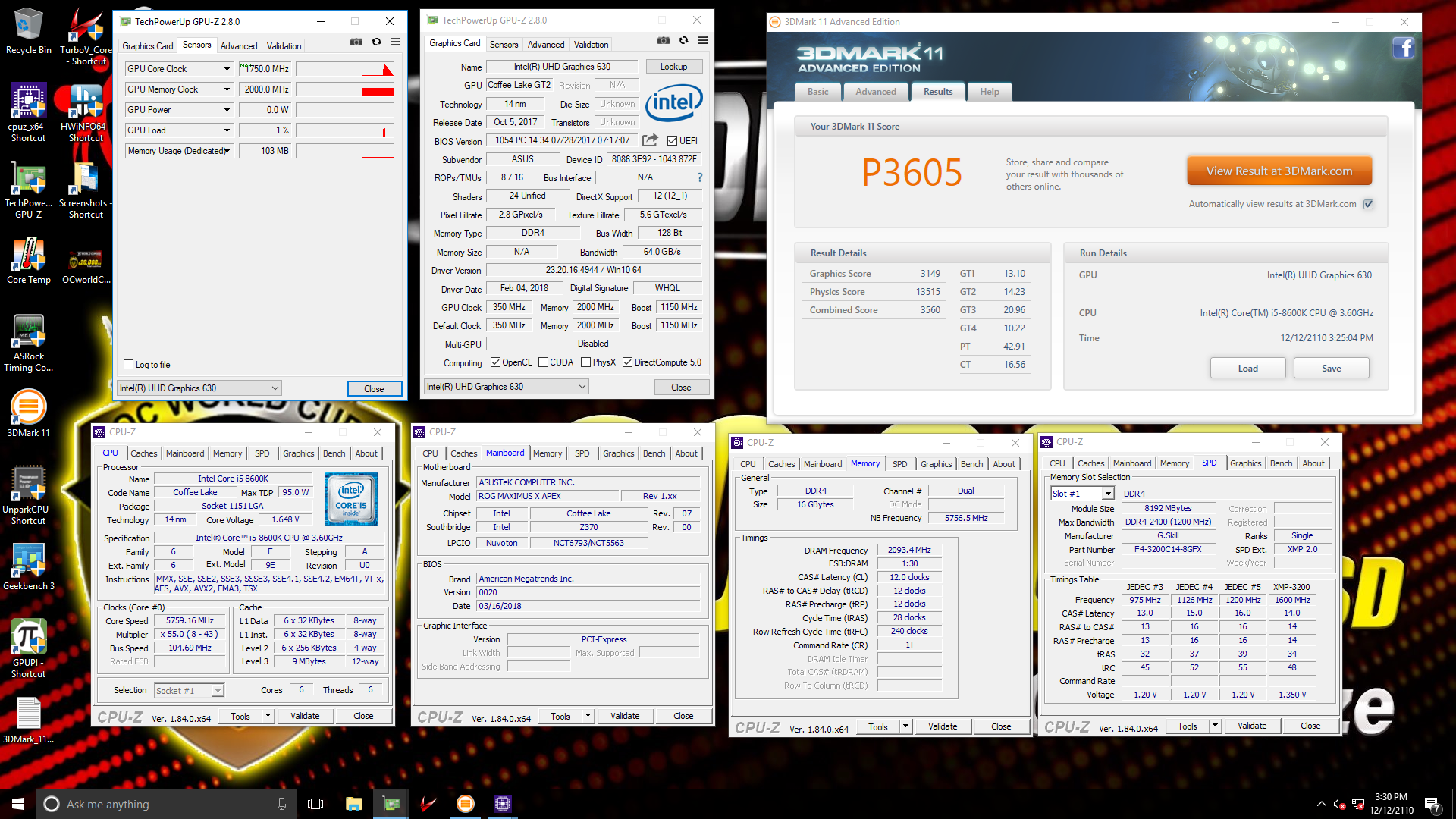Viewport: 1456px width, 819px height.
Task: Open hamburger menu in GPU-Z Graphics Card window
Action: pyautogui.click(x=702, y=40)
